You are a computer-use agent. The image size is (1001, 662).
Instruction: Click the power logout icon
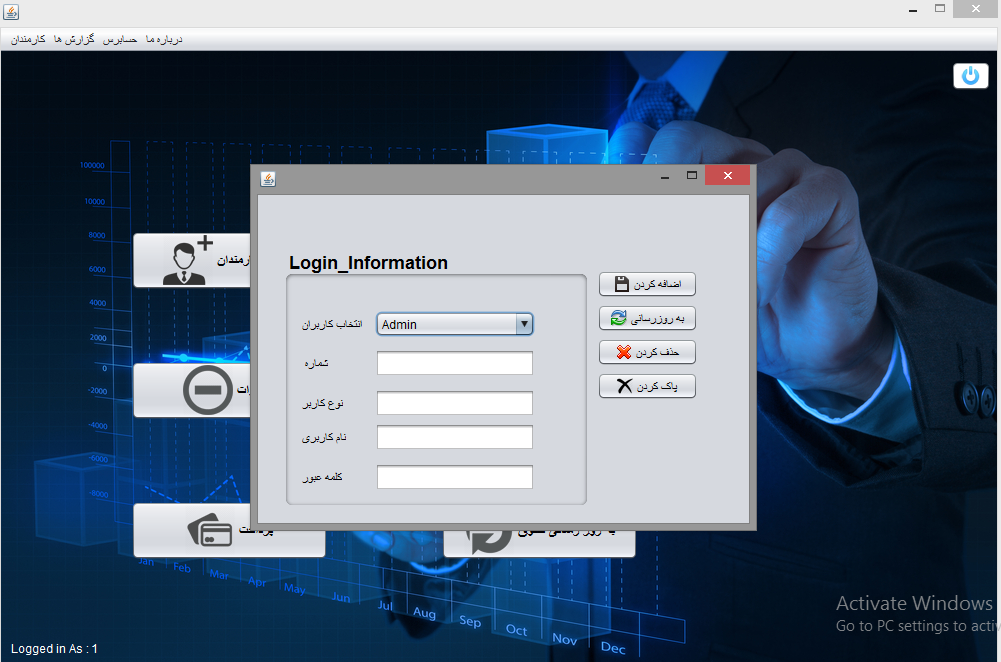(970, 76)
